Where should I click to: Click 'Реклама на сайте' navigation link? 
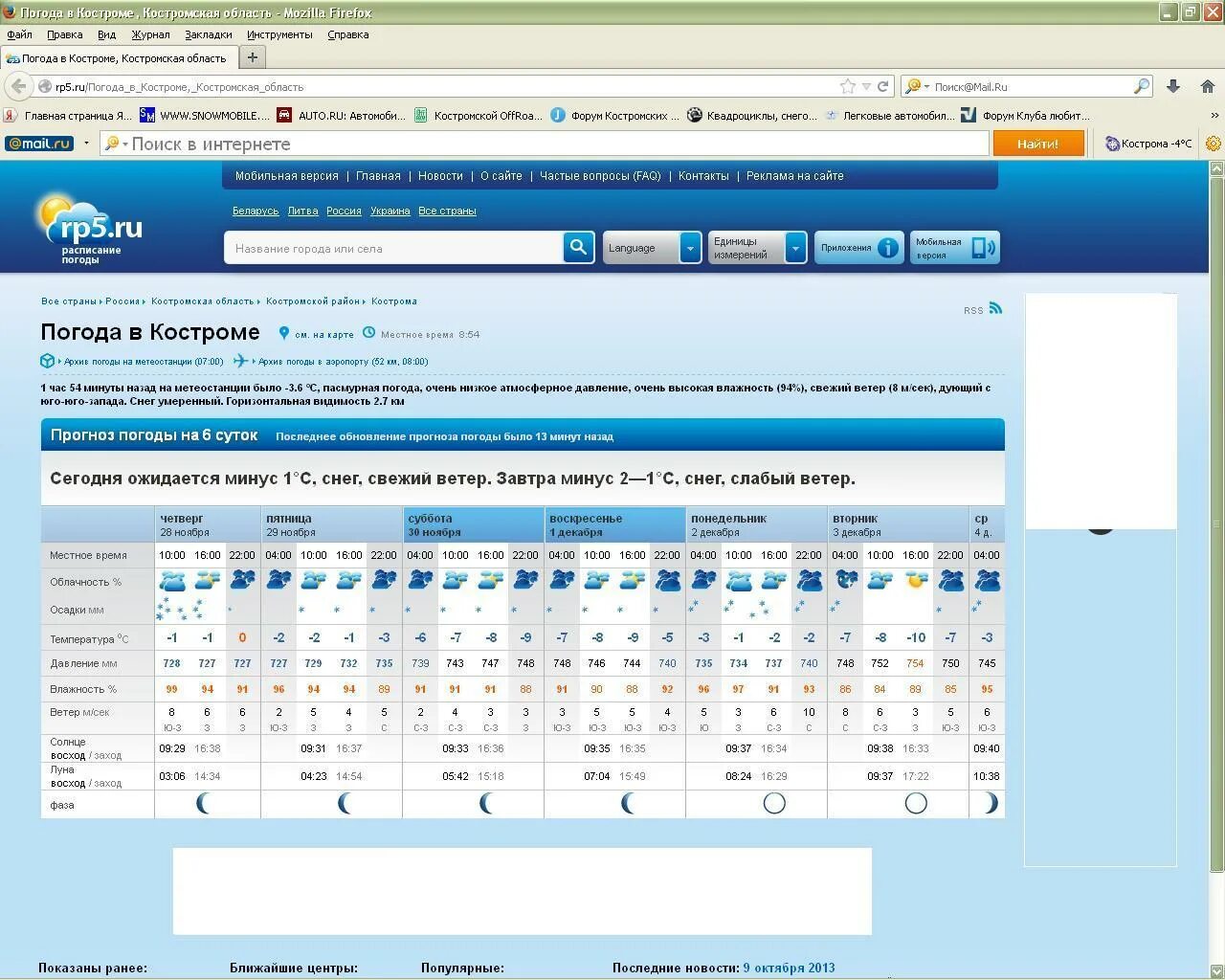795,176
